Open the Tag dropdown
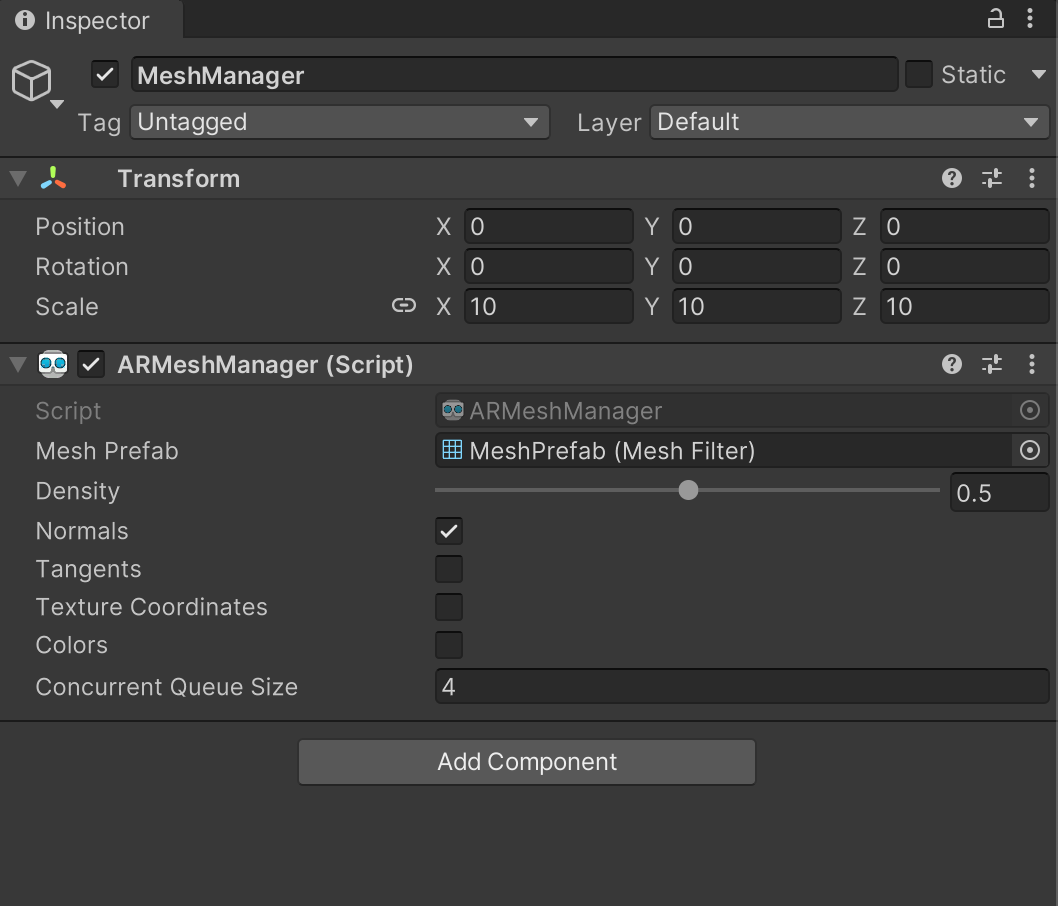Screen dimensions: 1058x906 pos(338,122)
